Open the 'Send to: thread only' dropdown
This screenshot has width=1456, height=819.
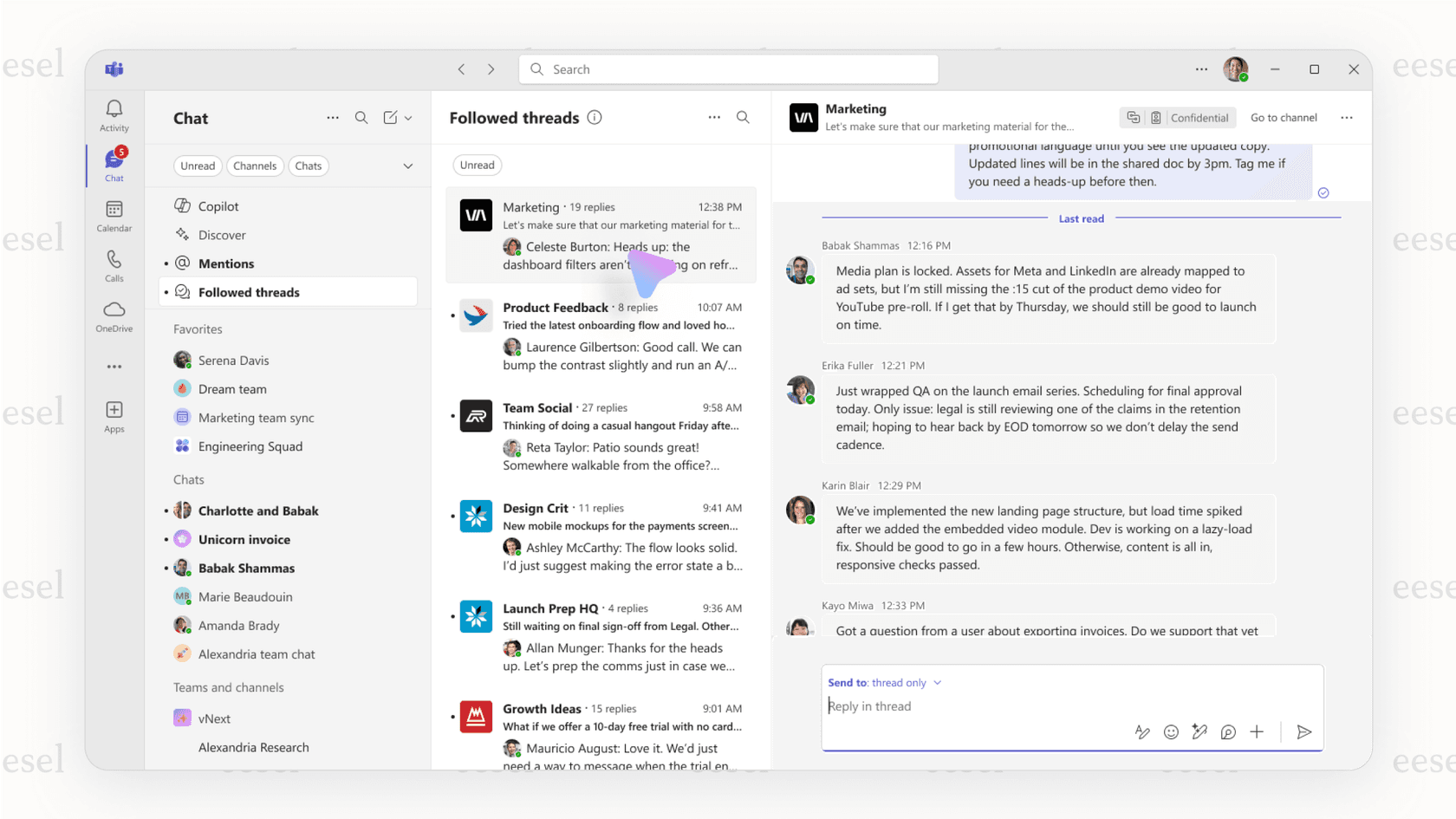click(x=885, y=682)
